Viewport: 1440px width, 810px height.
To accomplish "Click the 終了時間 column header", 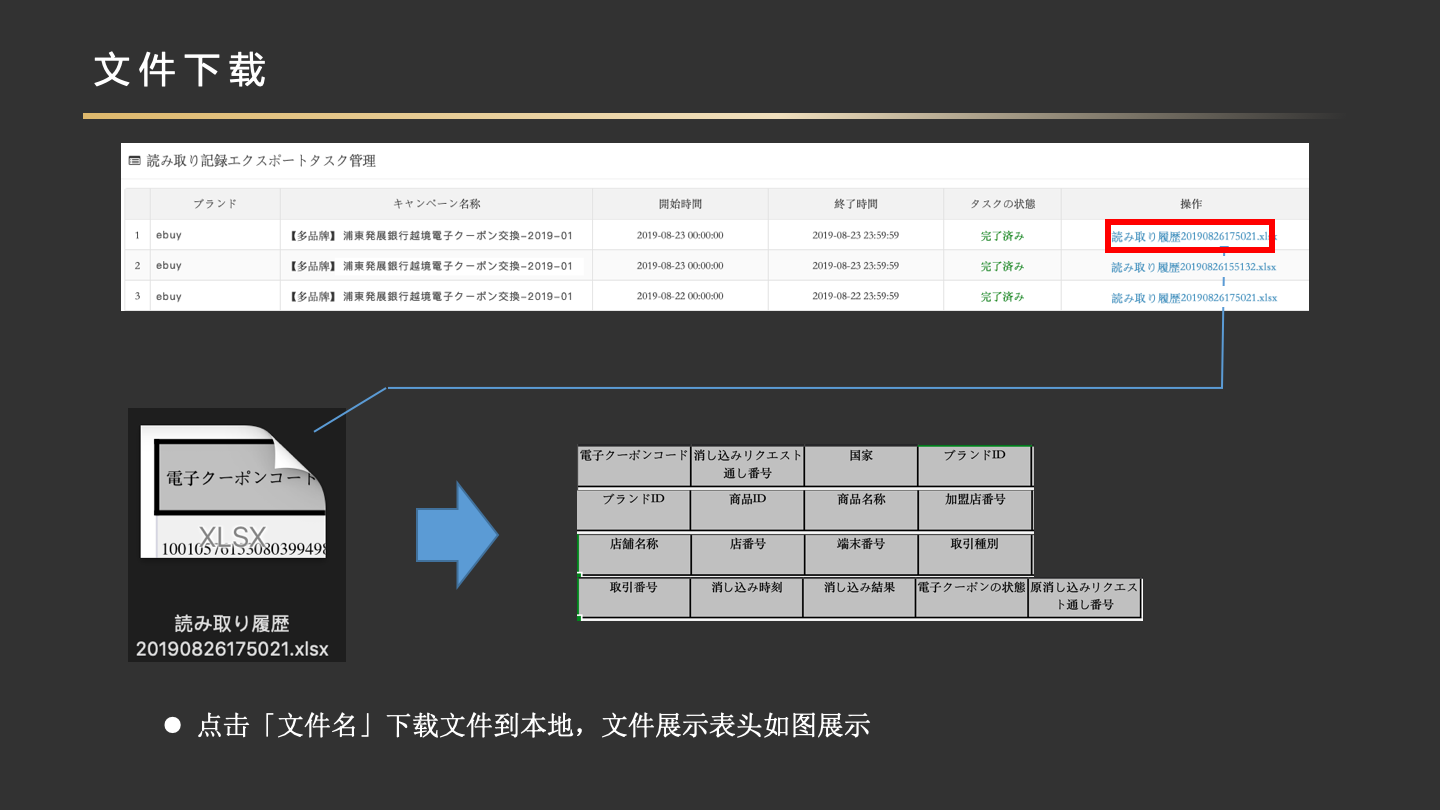I will coord(856,204).
